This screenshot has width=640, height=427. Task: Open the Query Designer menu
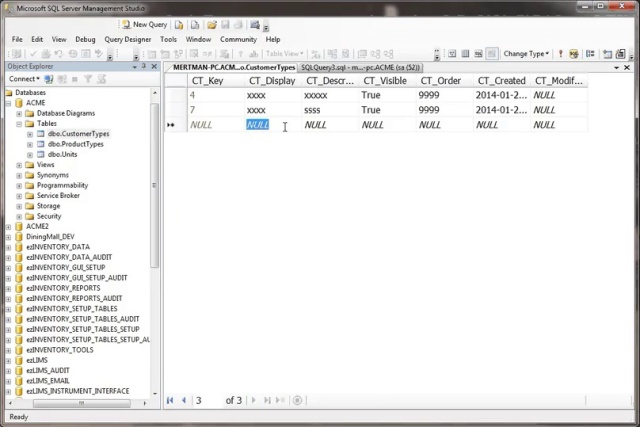[128, 39]
